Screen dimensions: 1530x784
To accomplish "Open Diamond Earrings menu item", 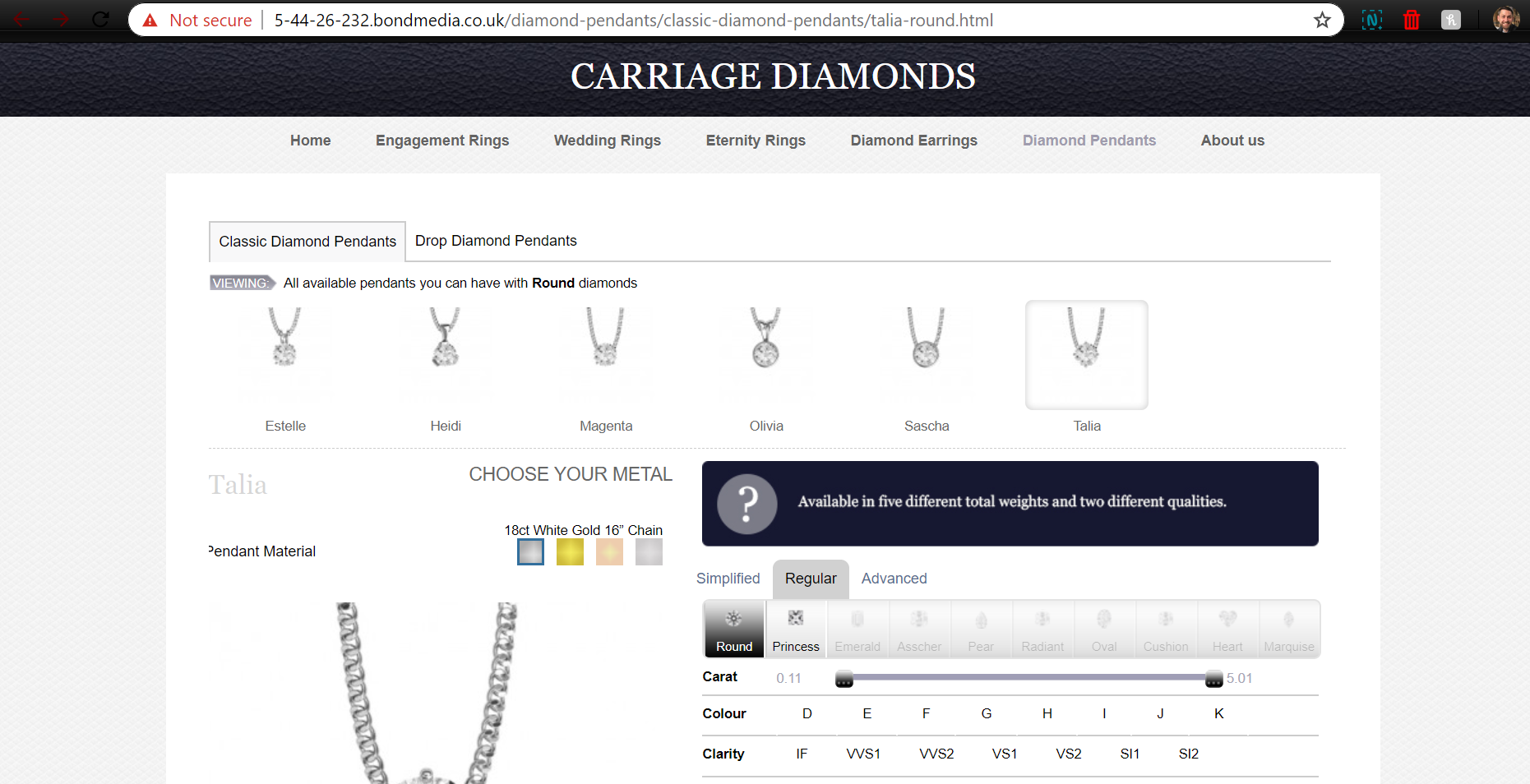I will [914, 141].
